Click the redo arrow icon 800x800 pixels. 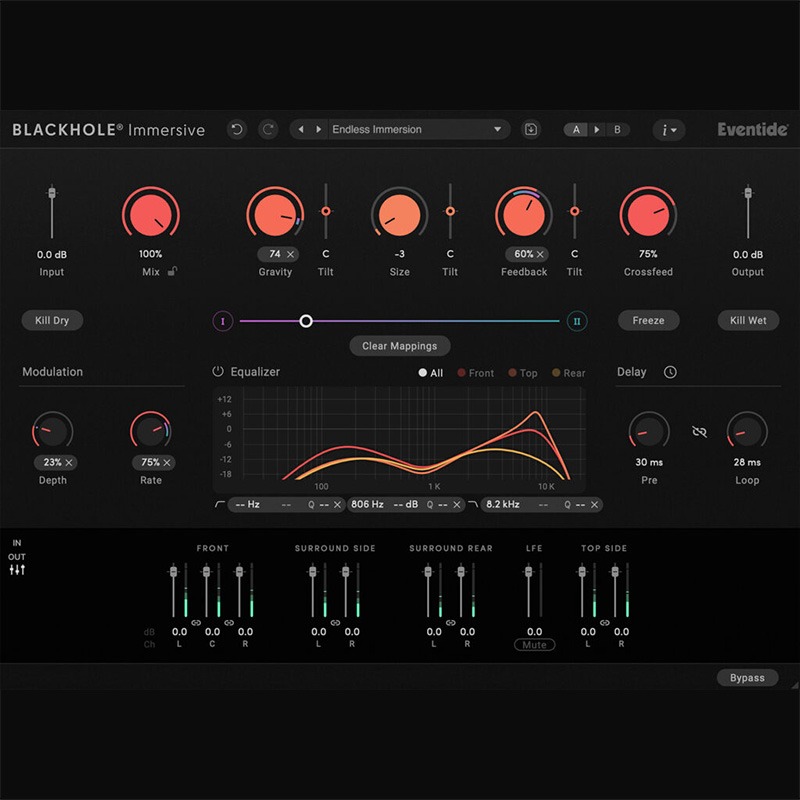[x=268, y=130]
